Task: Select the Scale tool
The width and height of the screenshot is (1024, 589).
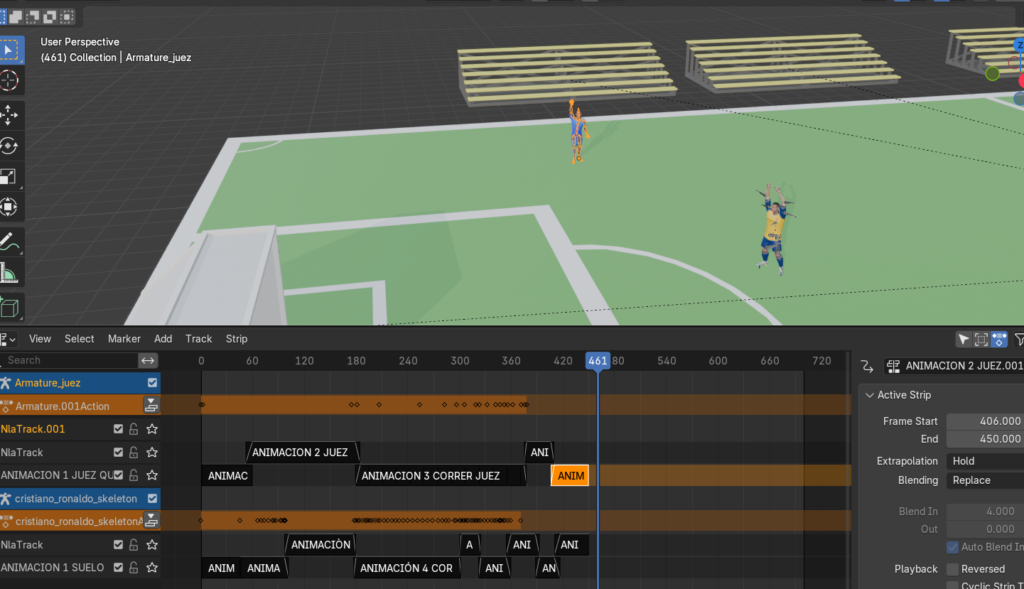Action: 11,177
